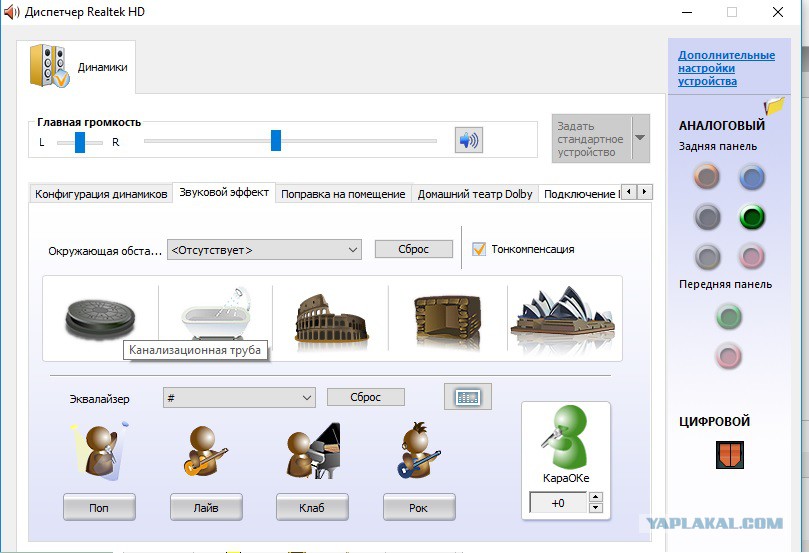Screen dimensions: 809x553
Task: Switch to Конфигурация динамиков tab
Action: pos(101,194)
